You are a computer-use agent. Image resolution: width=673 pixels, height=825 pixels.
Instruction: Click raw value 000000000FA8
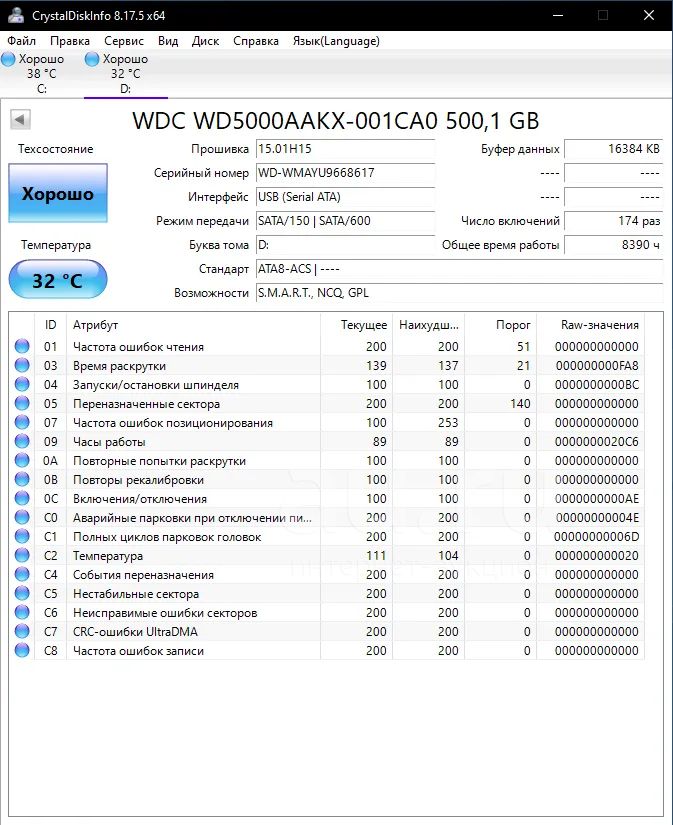coord(597,366)
